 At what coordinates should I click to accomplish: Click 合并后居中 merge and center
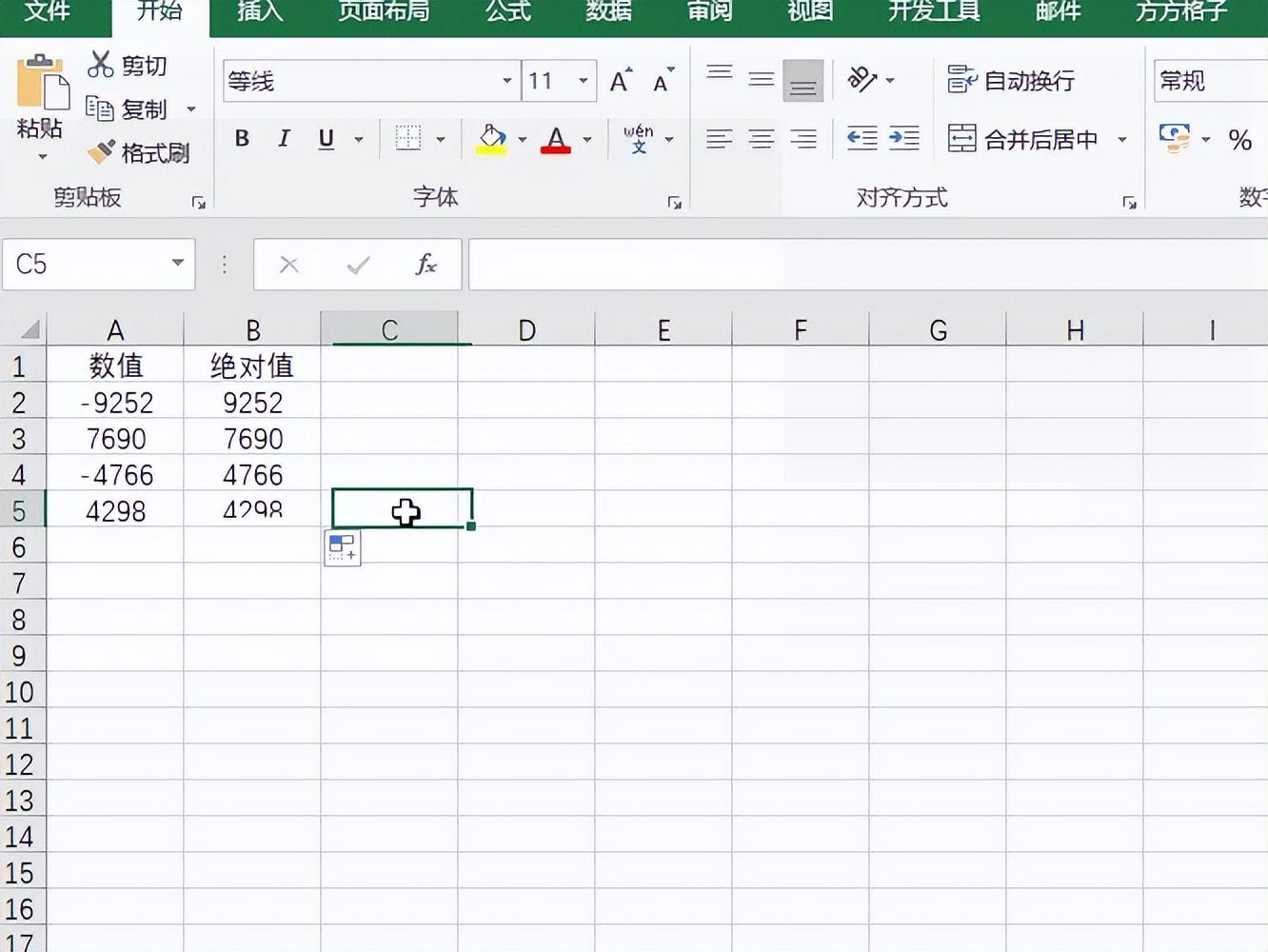(1023, 140)
